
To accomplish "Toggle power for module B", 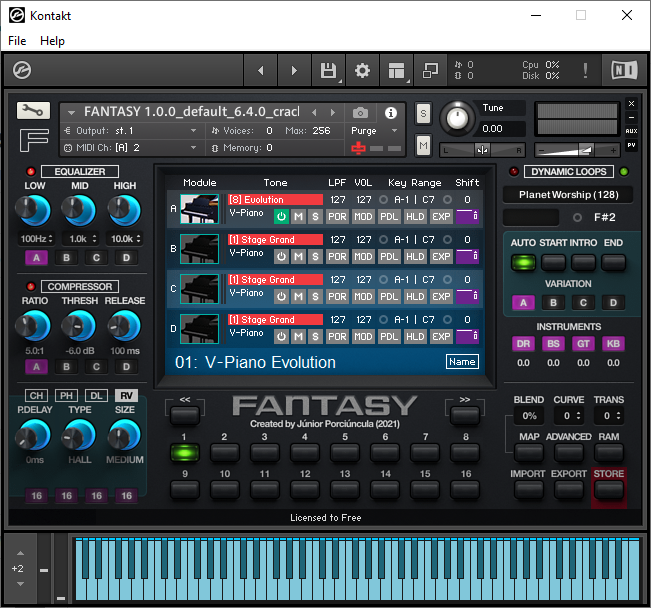I will (281, 256).
